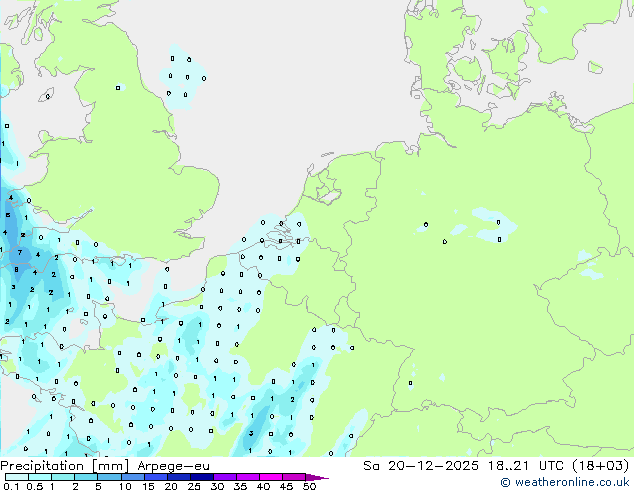Click the over-50 mm legend arrow tip

point(317,477)
